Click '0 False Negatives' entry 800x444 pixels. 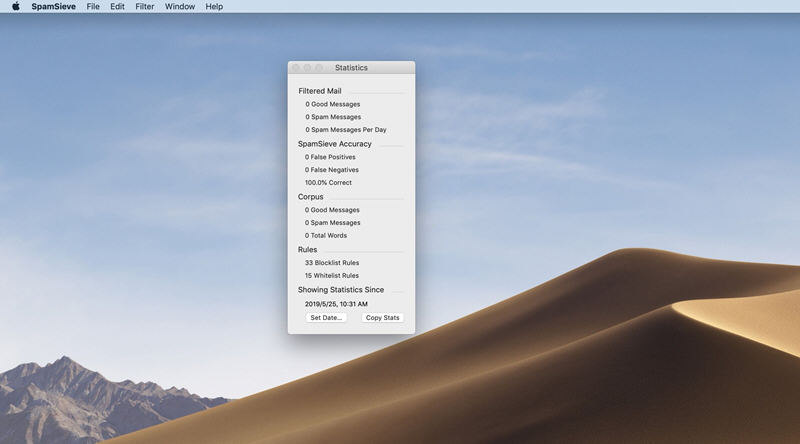pyautogui.click(x=332, y=170)
